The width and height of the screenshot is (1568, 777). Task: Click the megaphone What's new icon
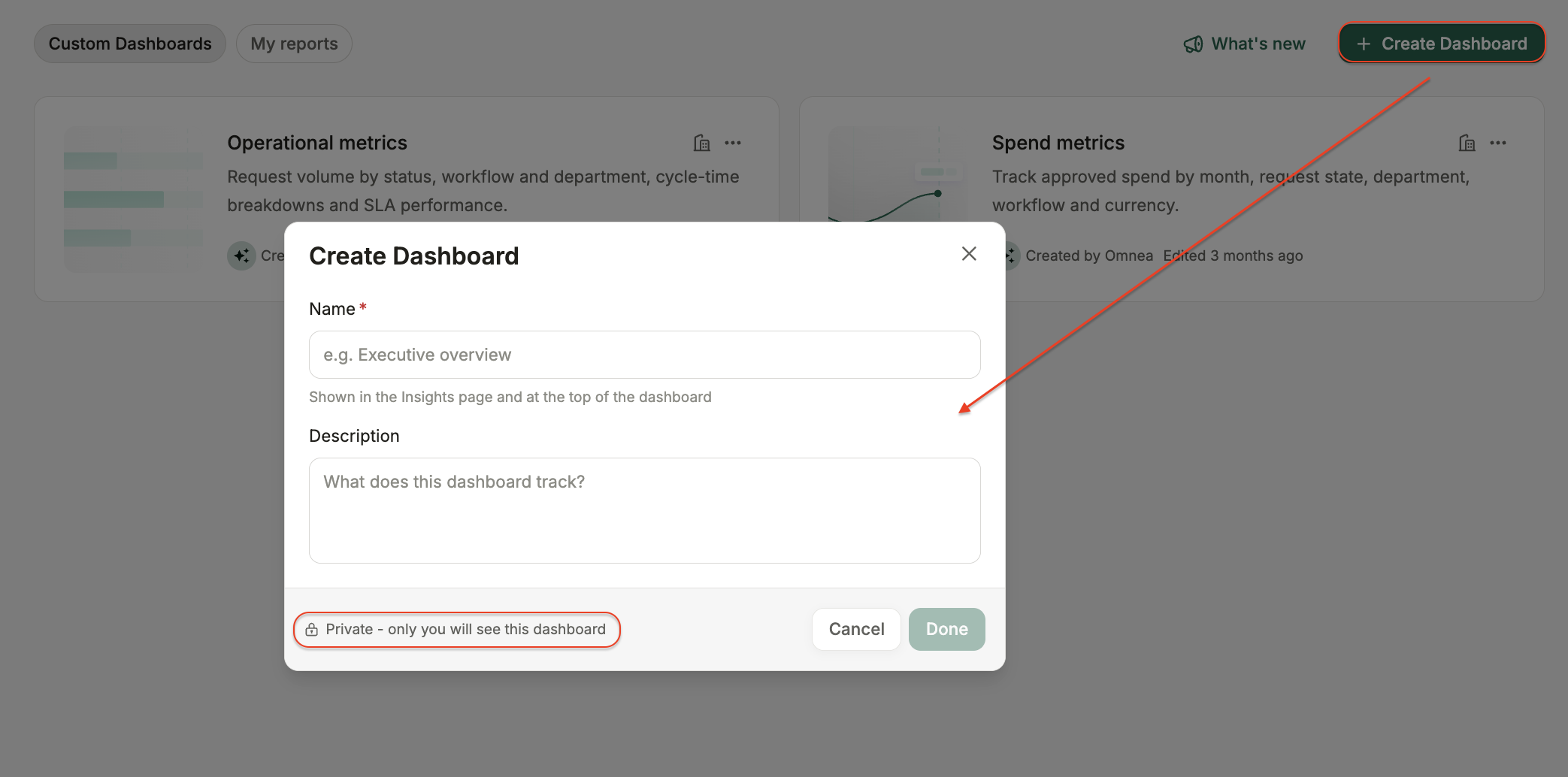click(1194, 44)
